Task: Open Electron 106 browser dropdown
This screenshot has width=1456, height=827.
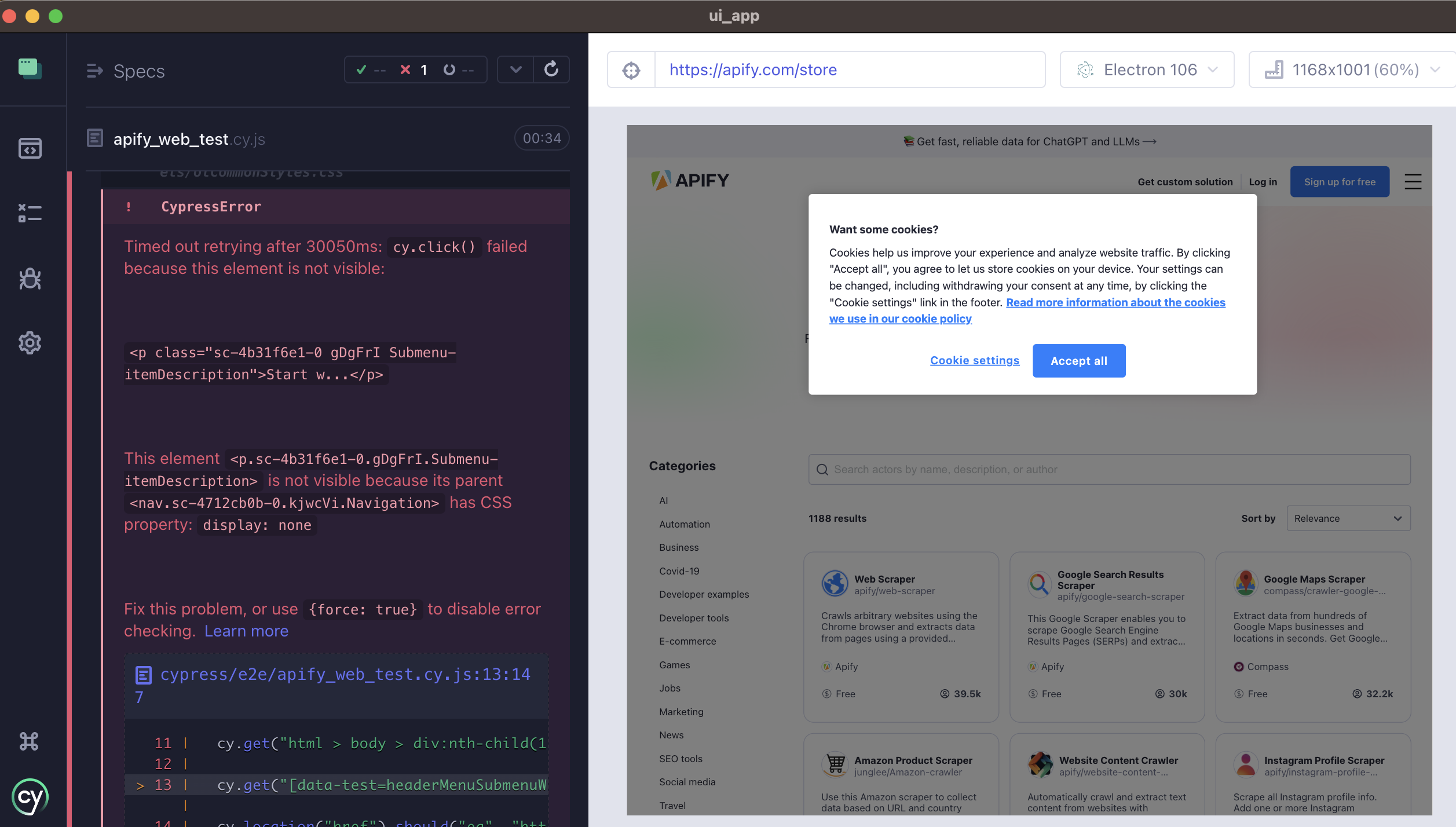Action: coord(1147,70)
